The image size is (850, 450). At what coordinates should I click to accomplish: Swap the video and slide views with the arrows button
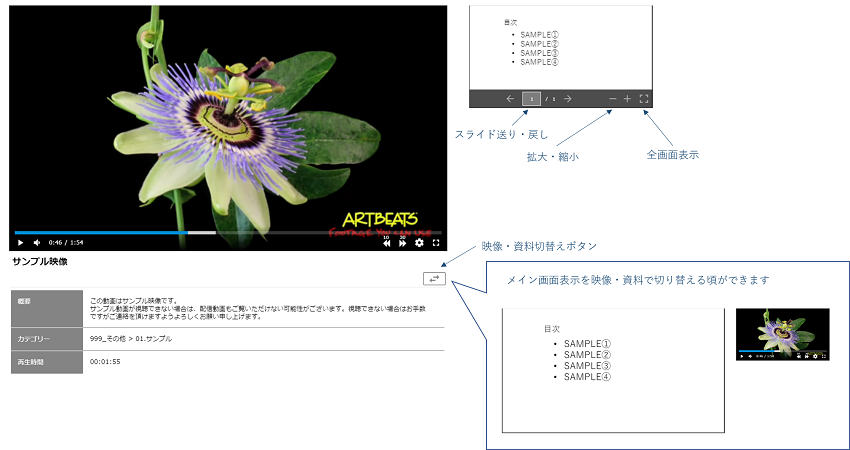(x=434, y=279)
